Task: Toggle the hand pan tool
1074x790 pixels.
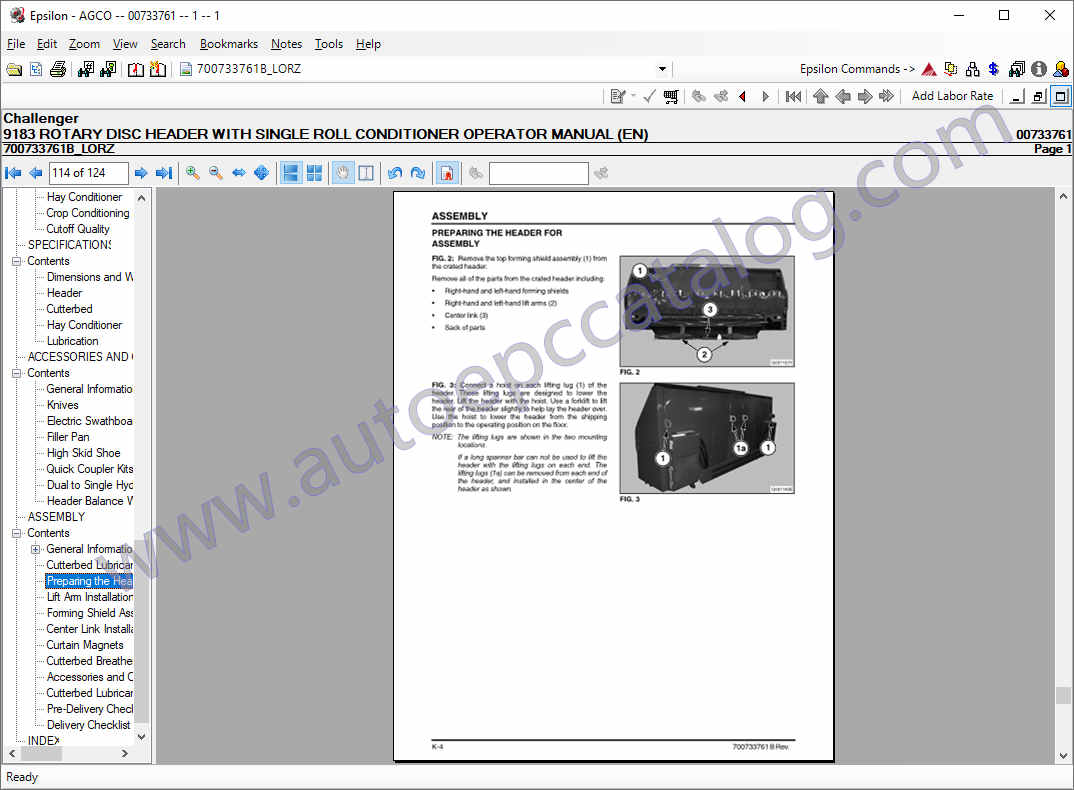Action: point(342,173)
